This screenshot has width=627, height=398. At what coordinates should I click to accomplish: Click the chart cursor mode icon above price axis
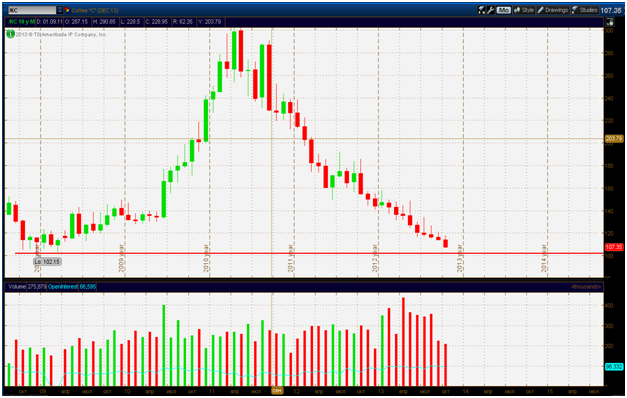(610, 22)
